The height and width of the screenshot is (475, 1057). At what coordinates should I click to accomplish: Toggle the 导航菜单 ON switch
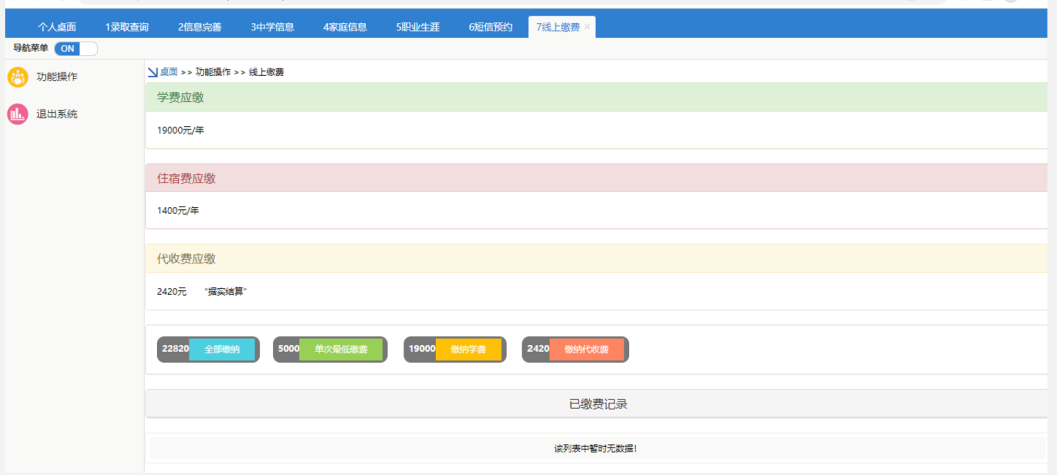[x=76, y=48]
